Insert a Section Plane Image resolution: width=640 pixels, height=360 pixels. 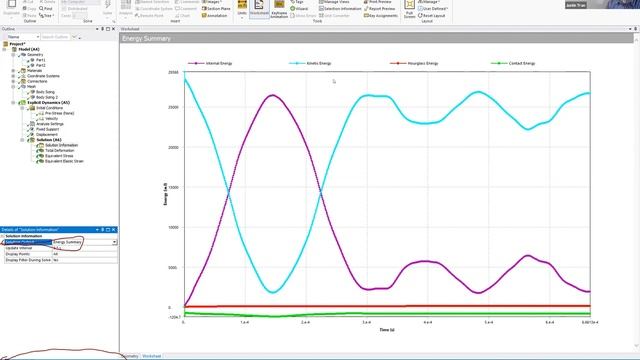point(216,9)
